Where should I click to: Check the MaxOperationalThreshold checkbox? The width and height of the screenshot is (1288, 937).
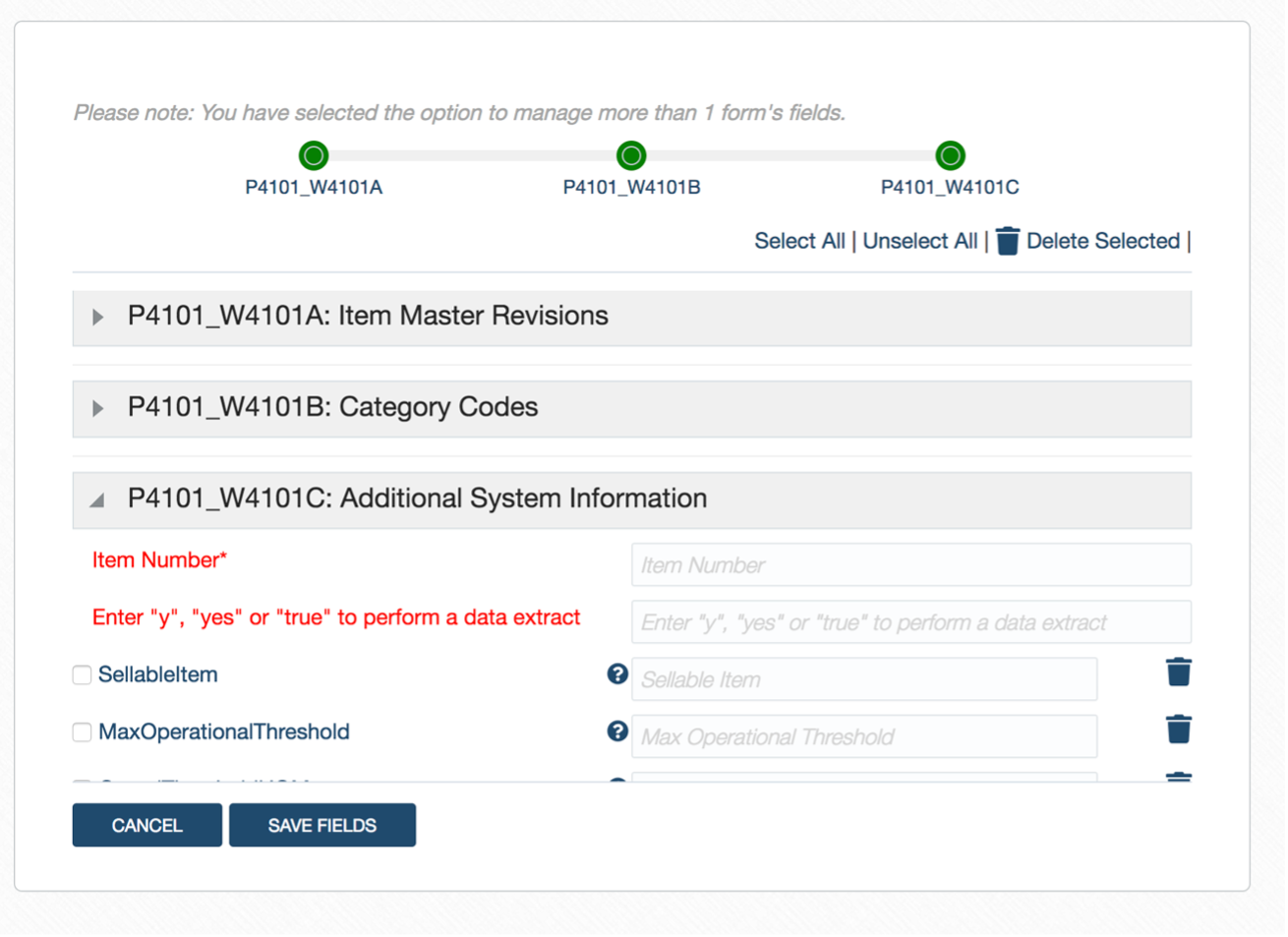click(x=82, y=732)
